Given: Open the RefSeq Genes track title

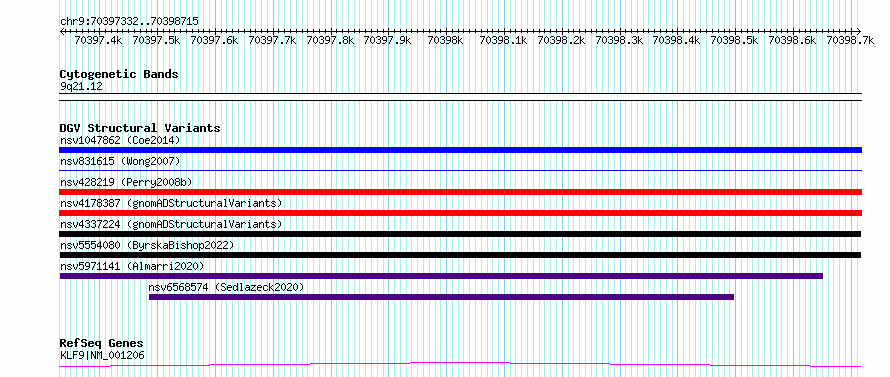Looking at the screenshot, I should coord(101,344).
